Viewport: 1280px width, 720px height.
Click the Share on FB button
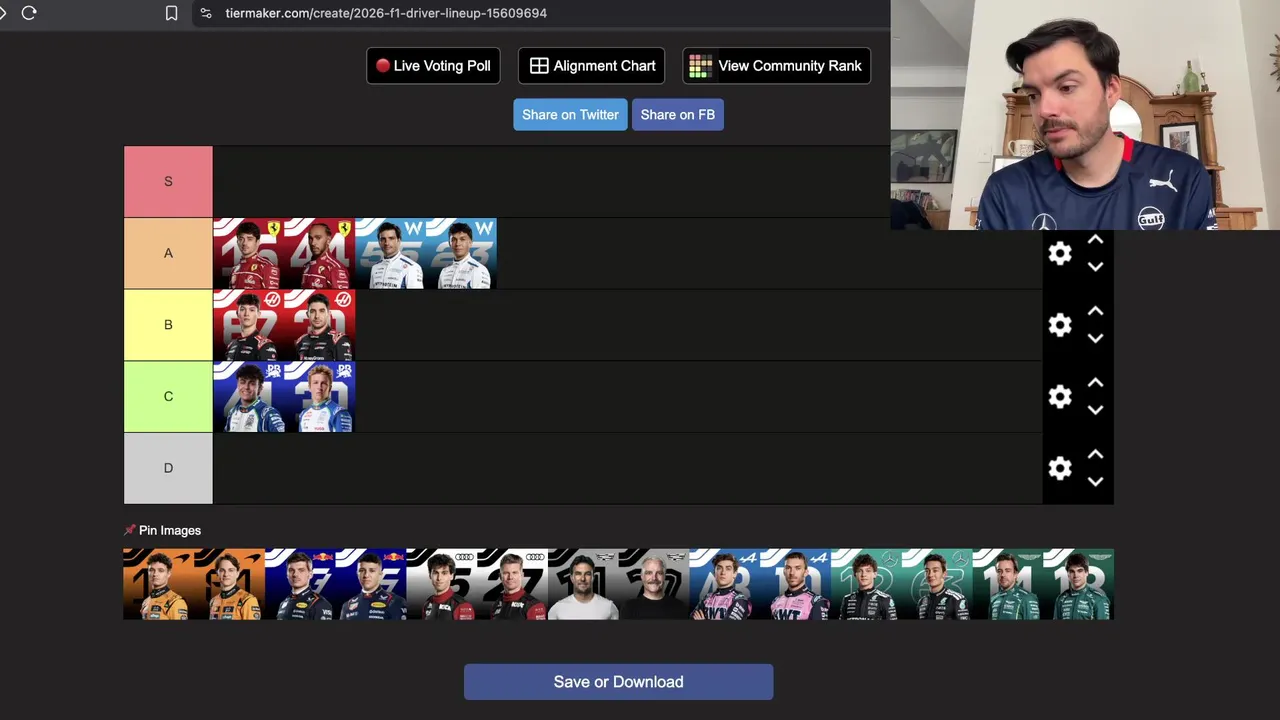click(677, 114)
